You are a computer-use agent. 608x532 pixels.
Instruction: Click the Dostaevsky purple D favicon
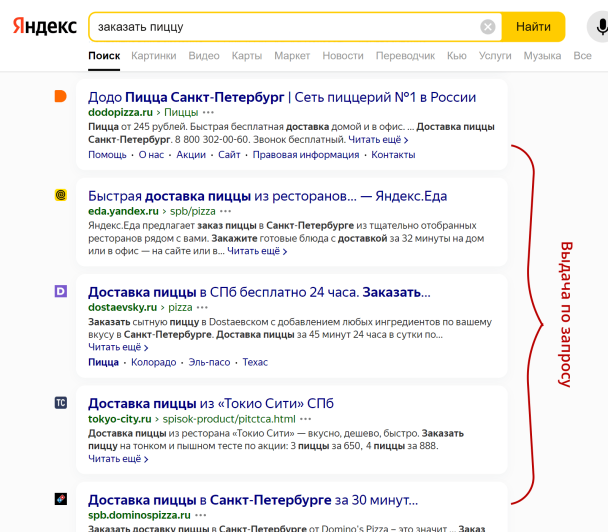click(x=60, y=291)
